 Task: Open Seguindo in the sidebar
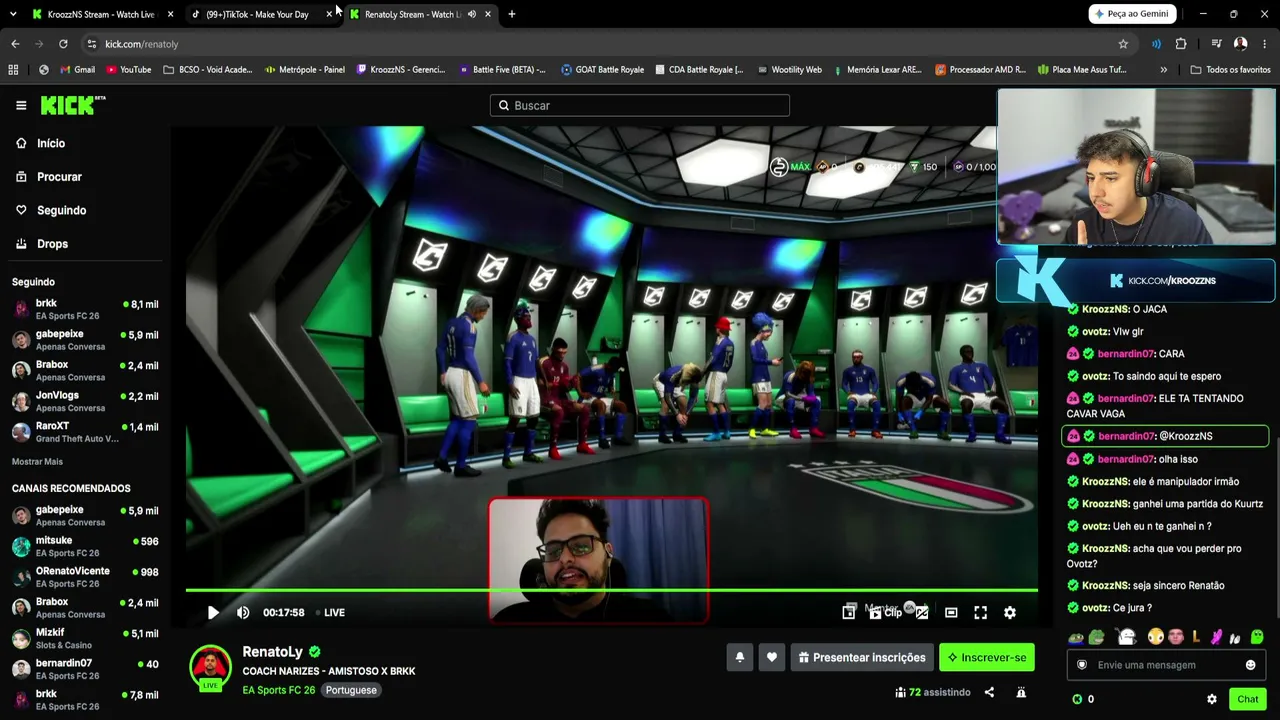click(x=61, y=210)
